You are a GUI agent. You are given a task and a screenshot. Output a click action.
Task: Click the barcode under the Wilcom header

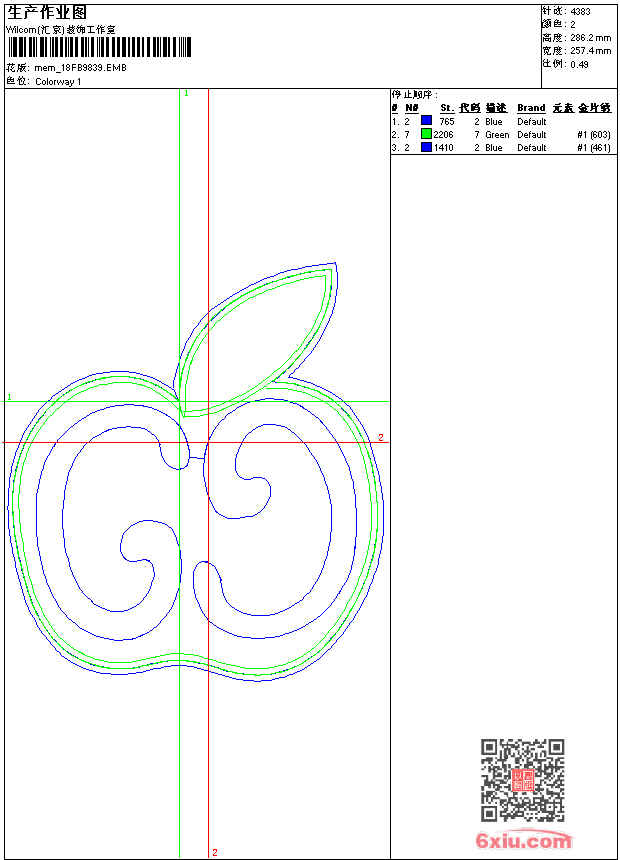(x=98, y=48)
